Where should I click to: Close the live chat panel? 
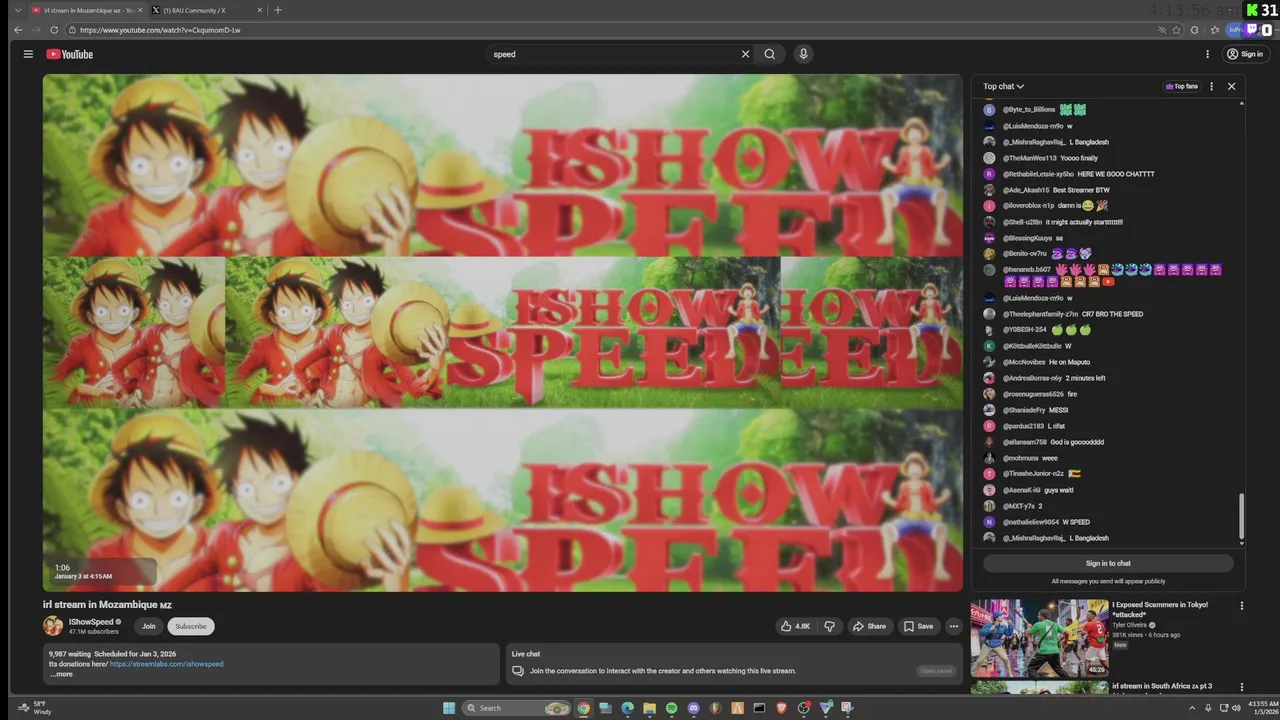pyautogui.click(x=1231, y=86)
